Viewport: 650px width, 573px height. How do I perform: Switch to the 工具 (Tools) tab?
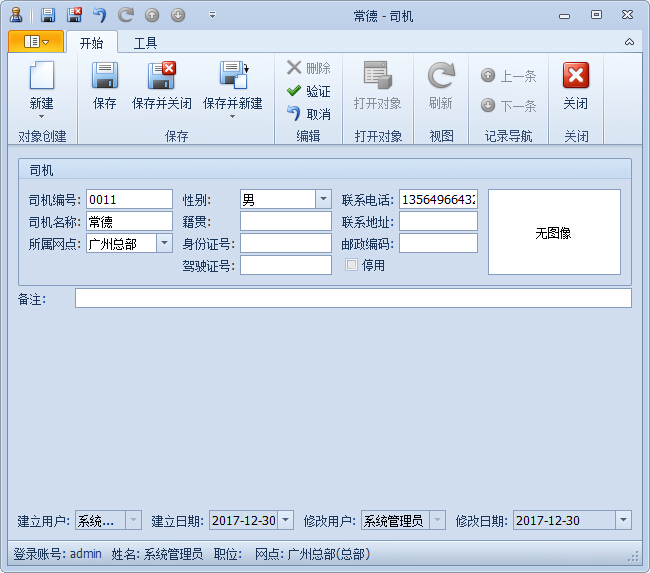[145, 43]
